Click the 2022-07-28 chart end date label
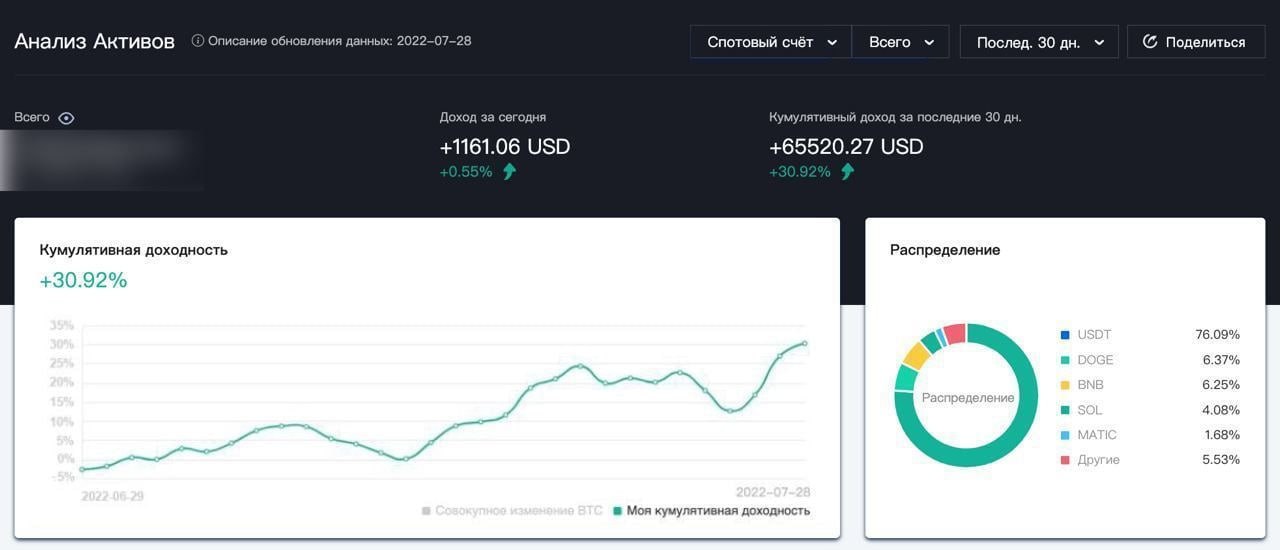 click(772, 492)
